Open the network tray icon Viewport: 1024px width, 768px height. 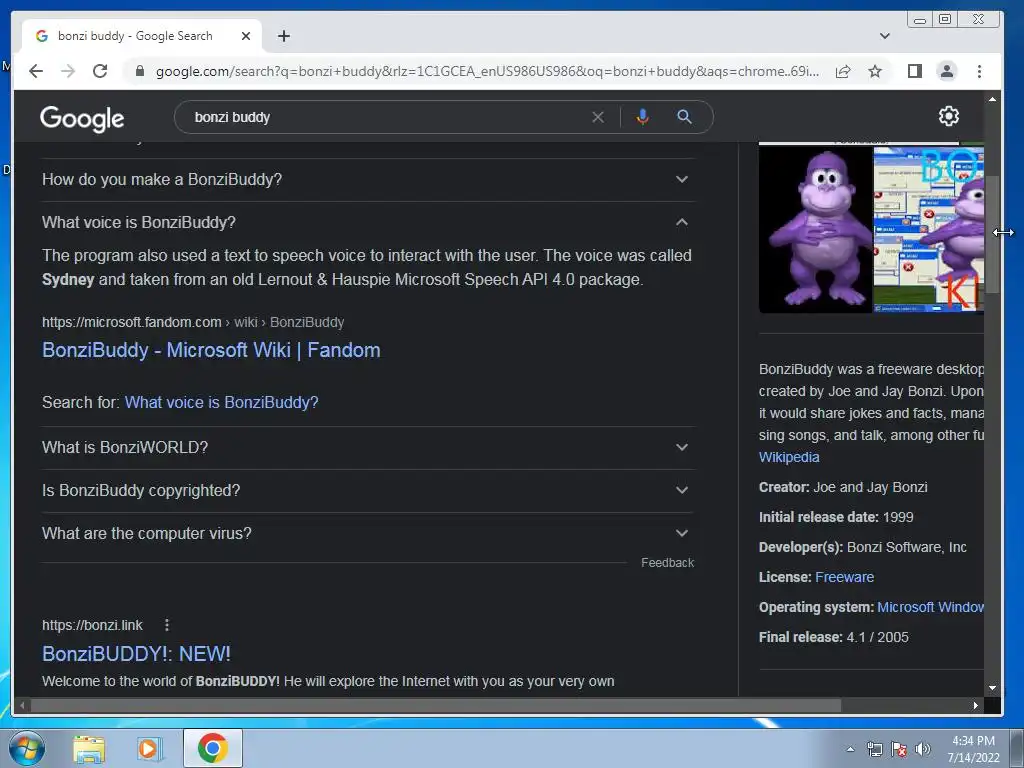click(x=874, y=750)
